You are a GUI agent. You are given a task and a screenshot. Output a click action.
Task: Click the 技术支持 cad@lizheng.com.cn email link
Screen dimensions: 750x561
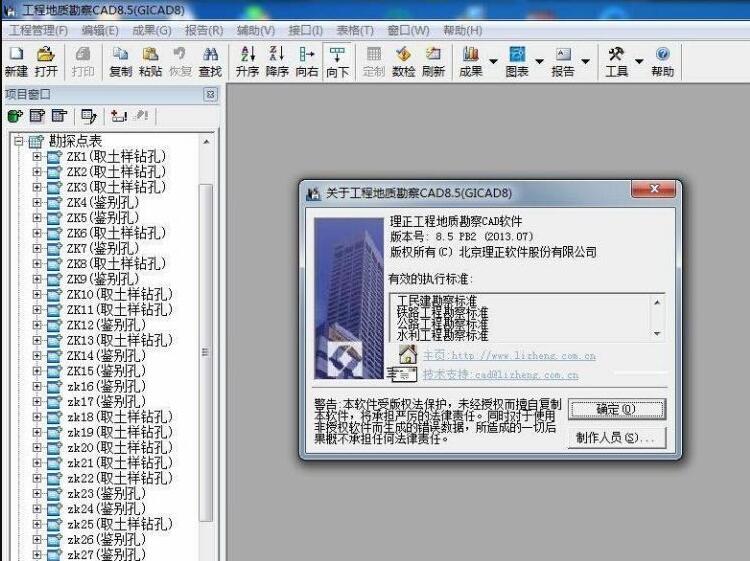(500, 374)
